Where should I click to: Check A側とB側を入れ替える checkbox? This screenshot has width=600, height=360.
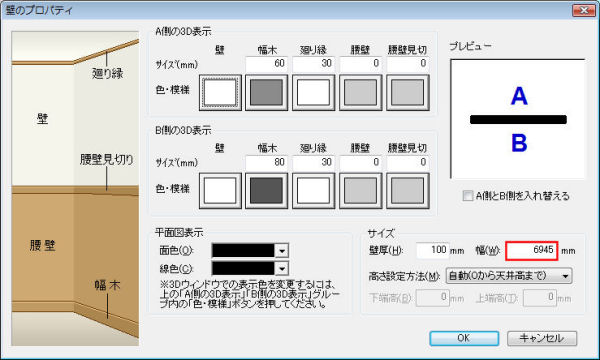pyautogui.click(x=468, y=196)
